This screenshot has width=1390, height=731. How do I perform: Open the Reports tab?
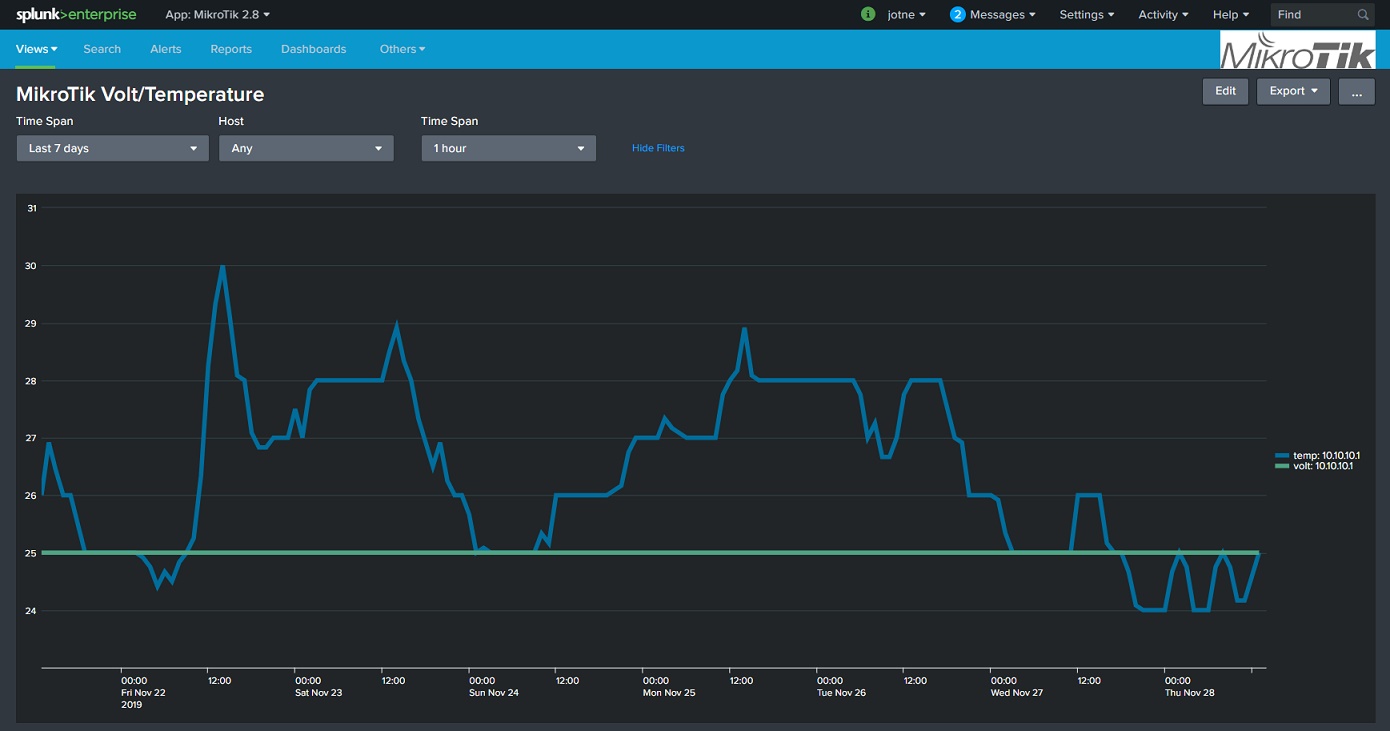pos(231,49)
